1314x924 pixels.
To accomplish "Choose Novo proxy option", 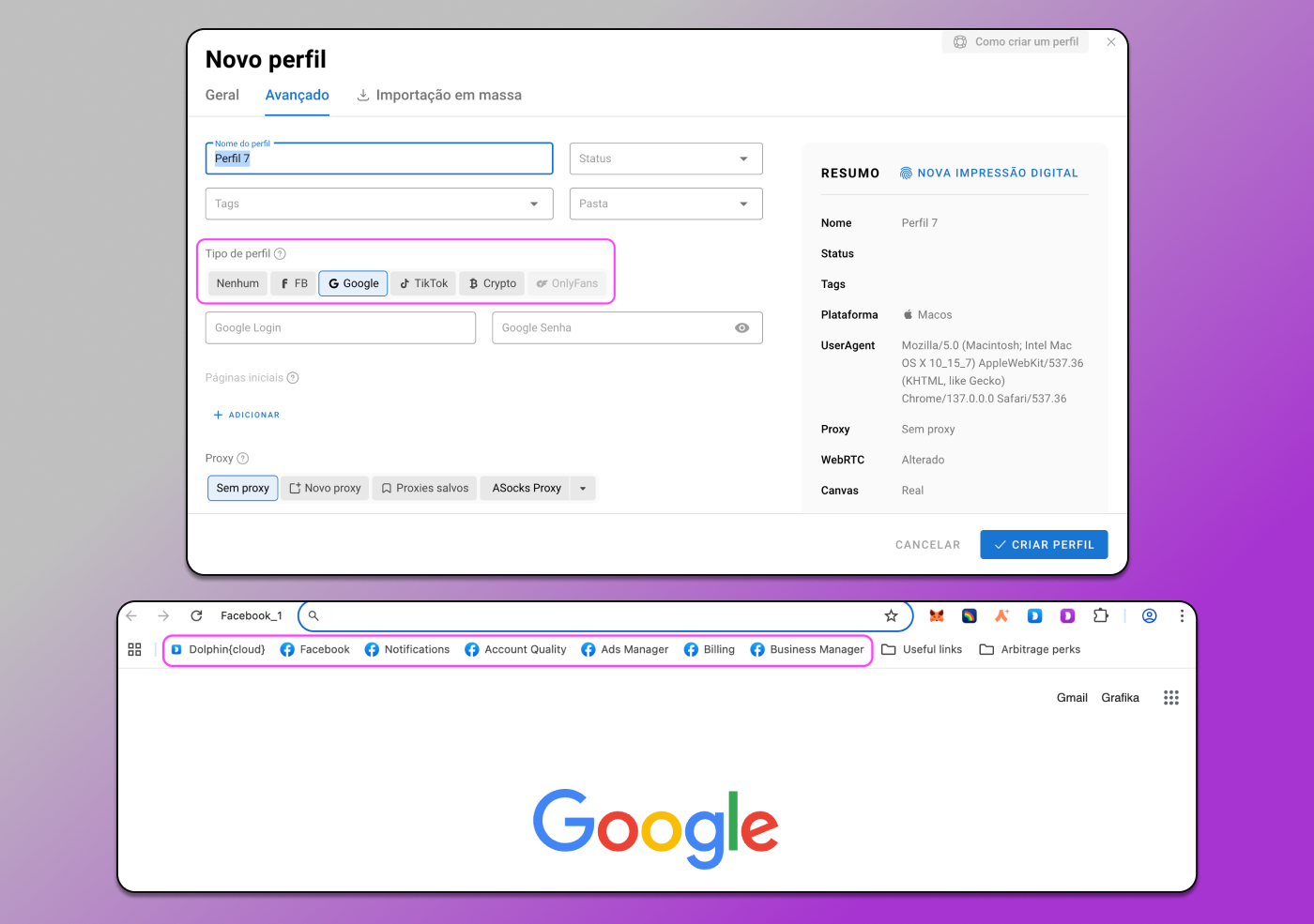I will pyautogui.click(x=325, y=488).
